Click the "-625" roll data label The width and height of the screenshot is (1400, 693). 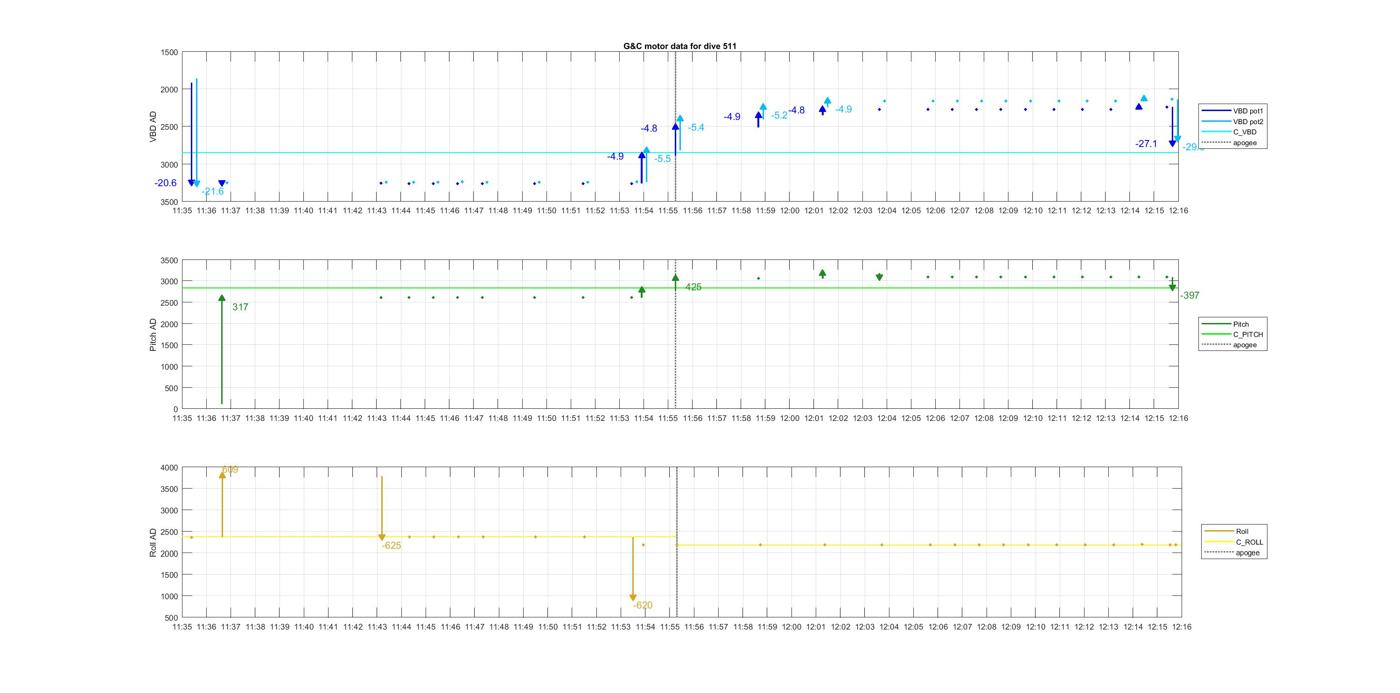pos(391,545)
